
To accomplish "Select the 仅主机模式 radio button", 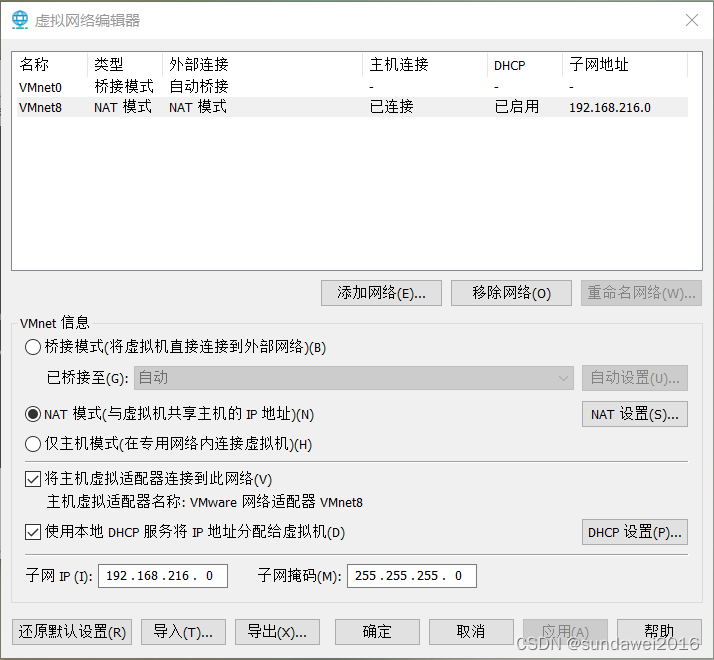I will (33, 444).
